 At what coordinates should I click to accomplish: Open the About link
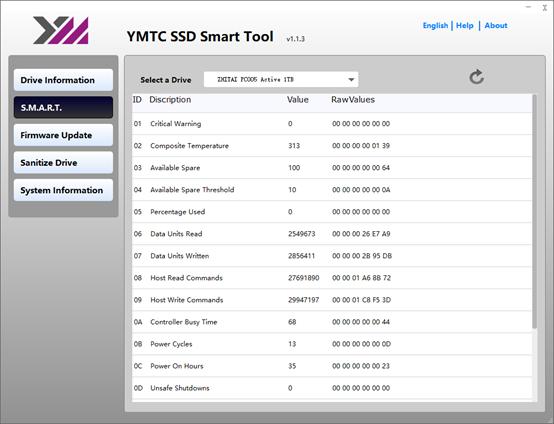[x=496, y=25]
